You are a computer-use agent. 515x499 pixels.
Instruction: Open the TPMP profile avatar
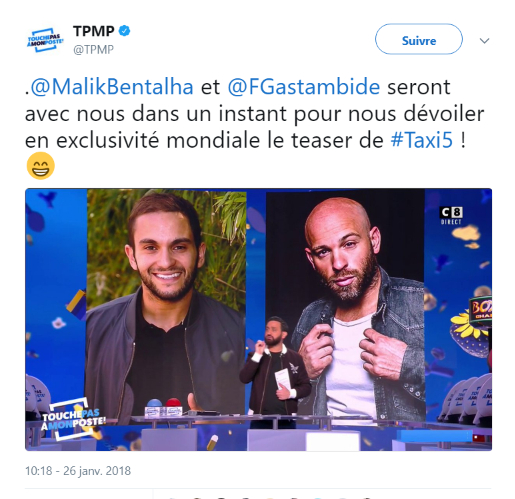[45, 40]
